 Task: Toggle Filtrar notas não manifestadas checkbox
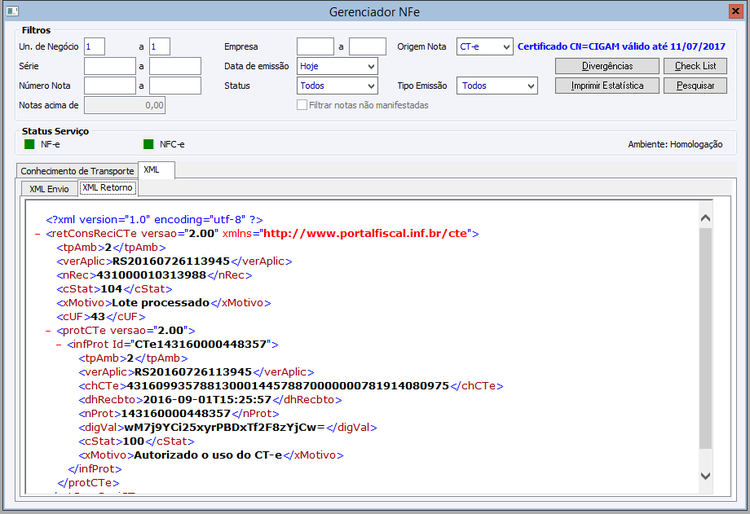click(302, 105)
